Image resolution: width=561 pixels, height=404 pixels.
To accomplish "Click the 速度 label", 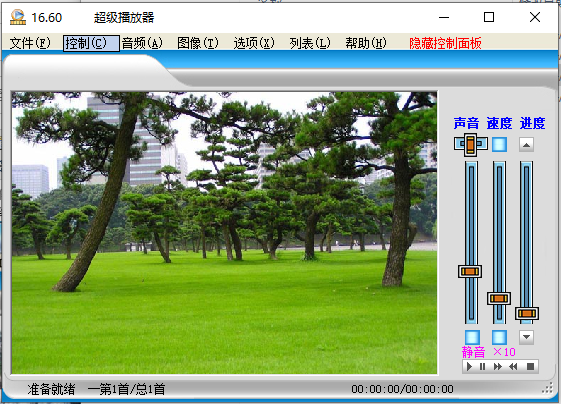I will click(x=499, y=123).
